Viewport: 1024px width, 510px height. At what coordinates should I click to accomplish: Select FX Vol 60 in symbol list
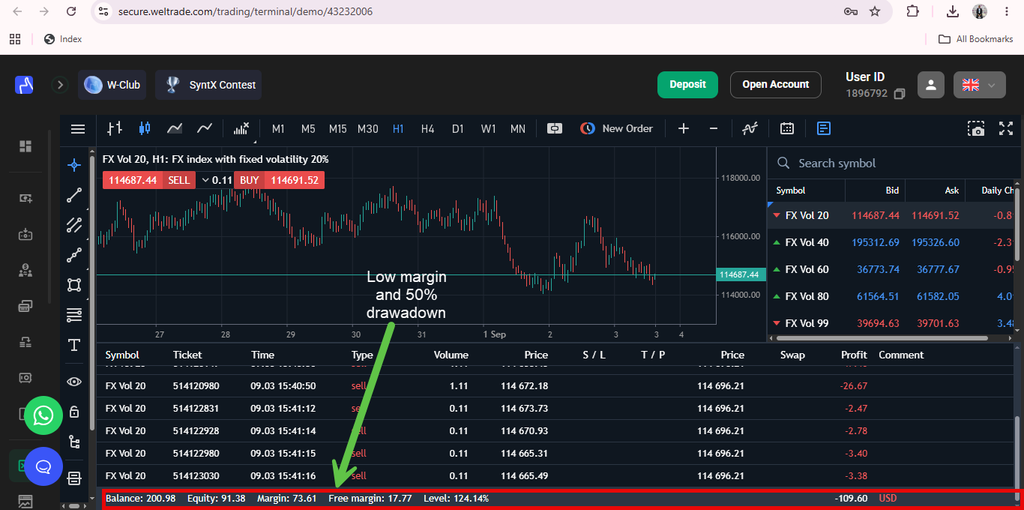click(892, 269)
